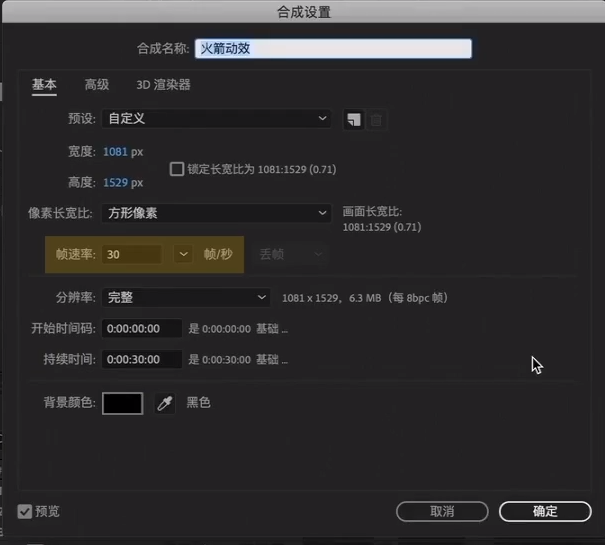Click the delete preset trash icon
Viewport: 605px width, 545px height.
(x=376, y=120)
